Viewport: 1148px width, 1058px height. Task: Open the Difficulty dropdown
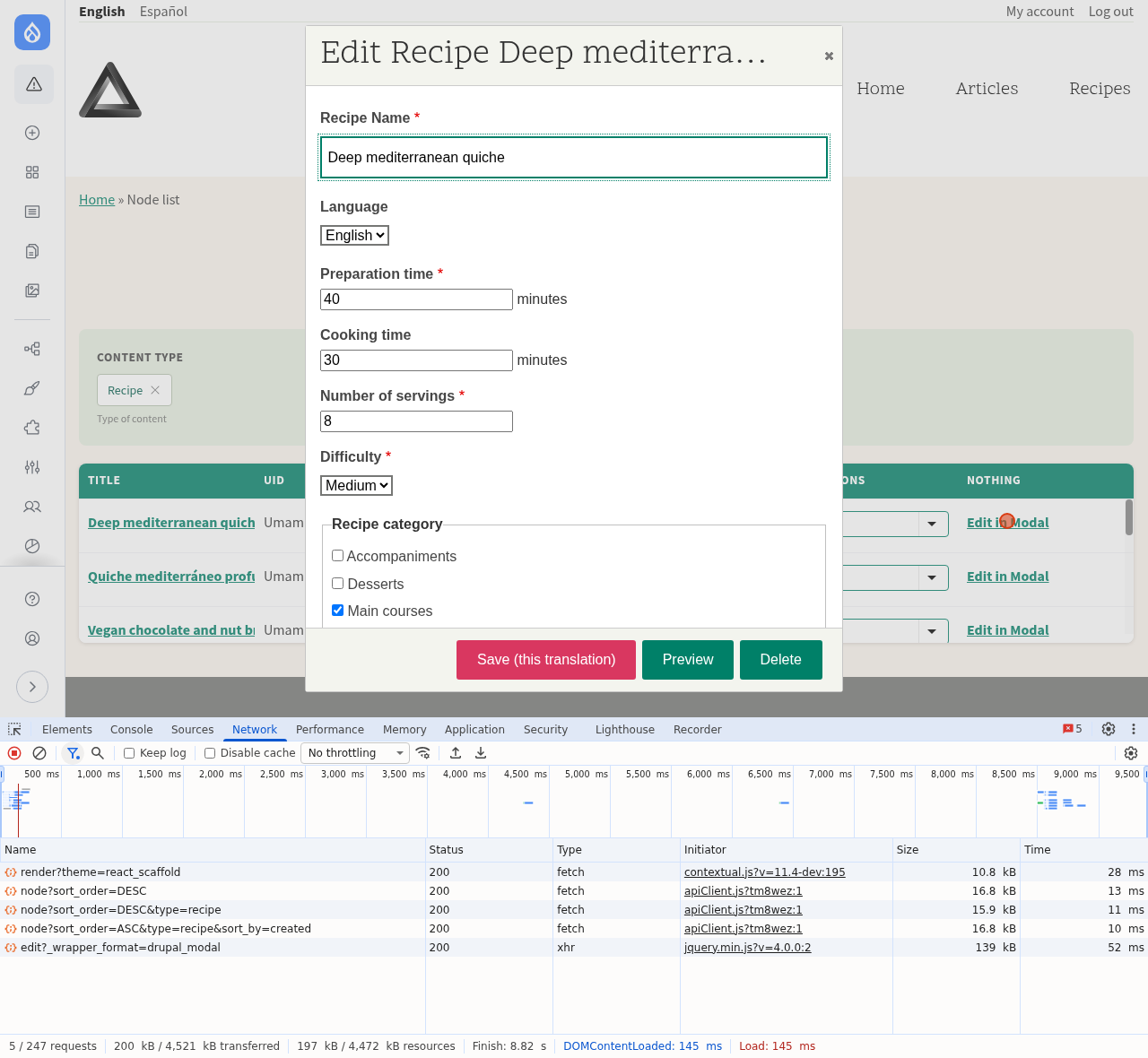click(x=356, y=485)
